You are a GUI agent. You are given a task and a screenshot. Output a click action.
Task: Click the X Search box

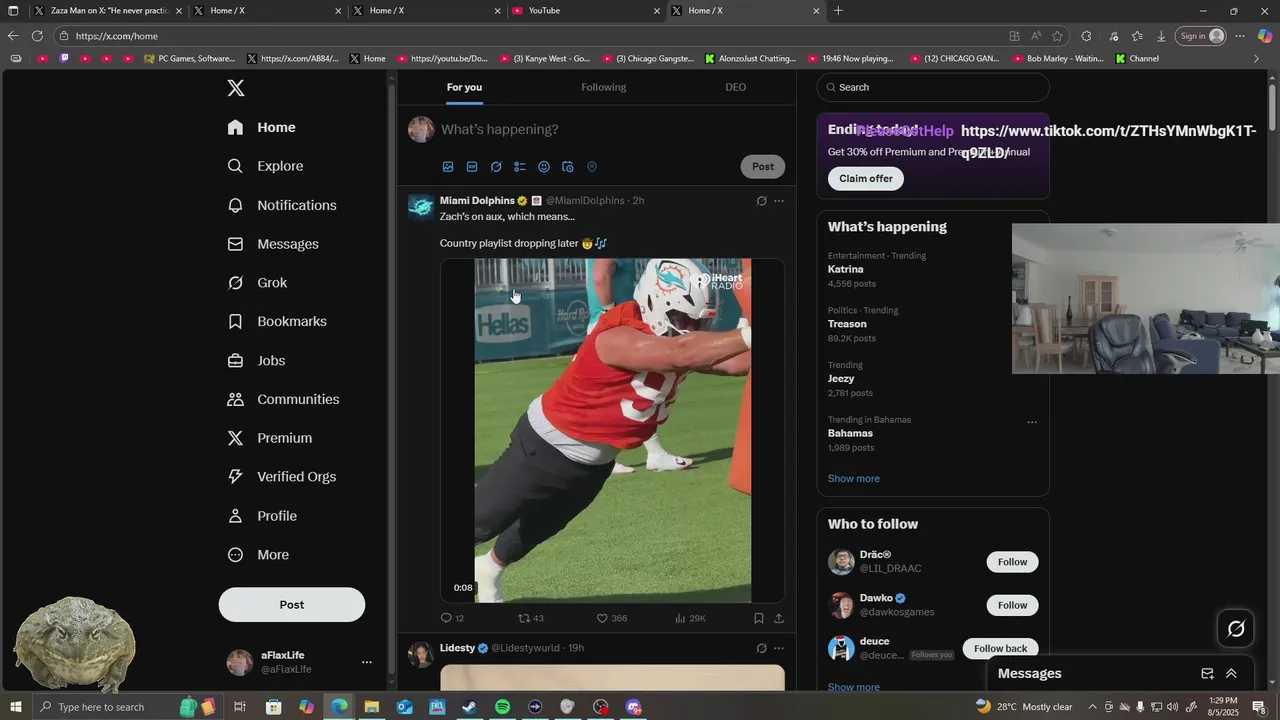point(933,87)
